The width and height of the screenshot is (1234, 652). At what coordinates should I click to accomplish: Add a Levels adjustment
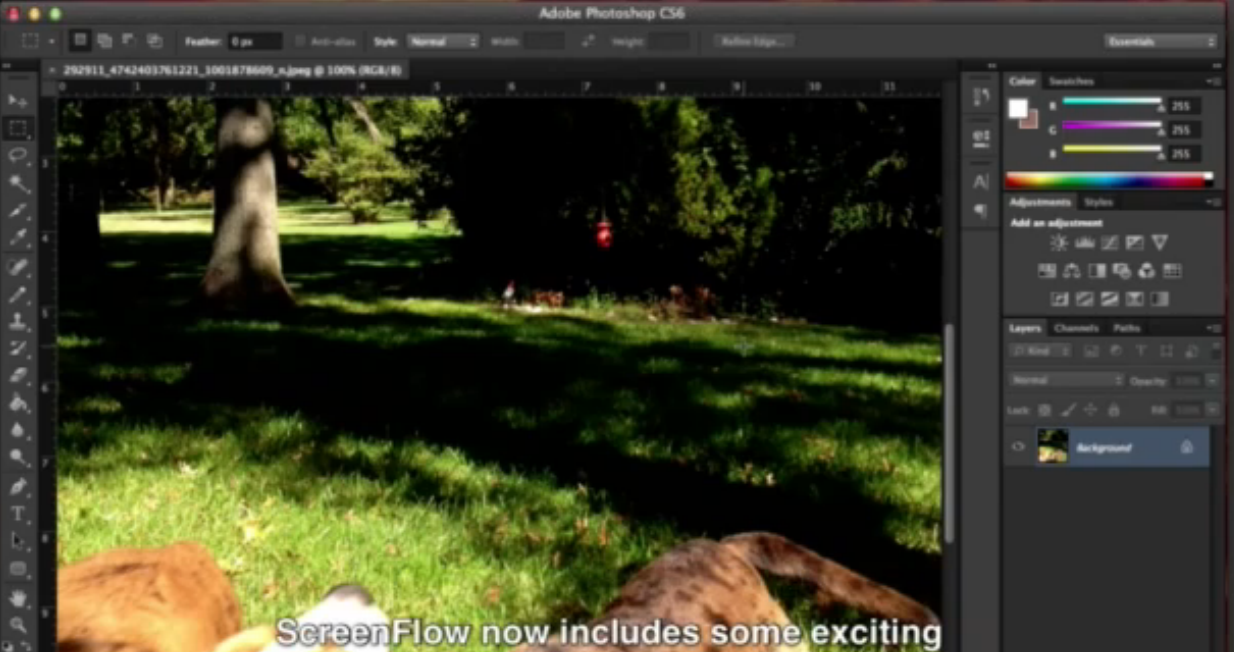[1084, 243]
